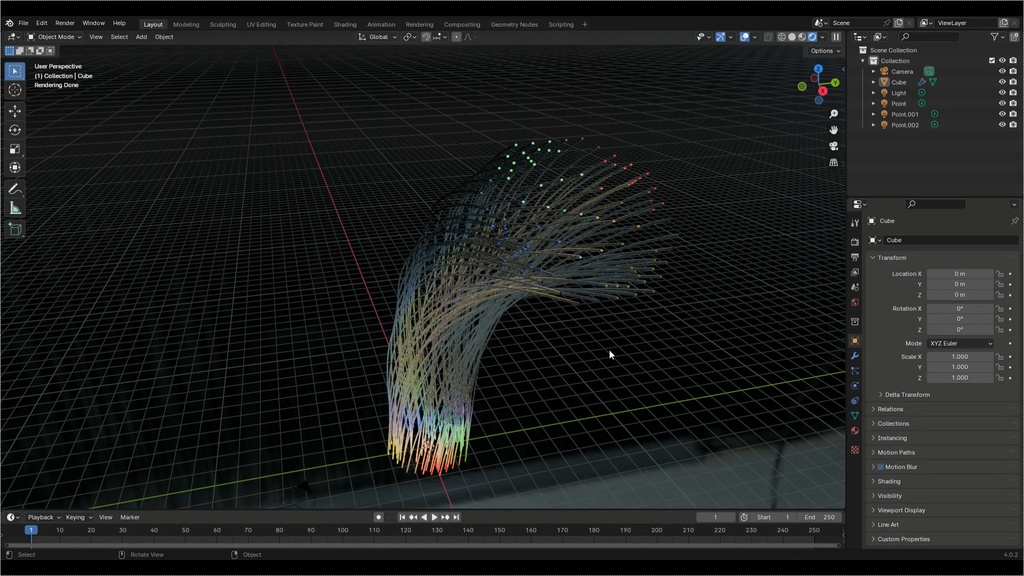Switch to the Modeling workspace tab
The height and width of the screenshot is (576, 1024).
click(186, 24)
